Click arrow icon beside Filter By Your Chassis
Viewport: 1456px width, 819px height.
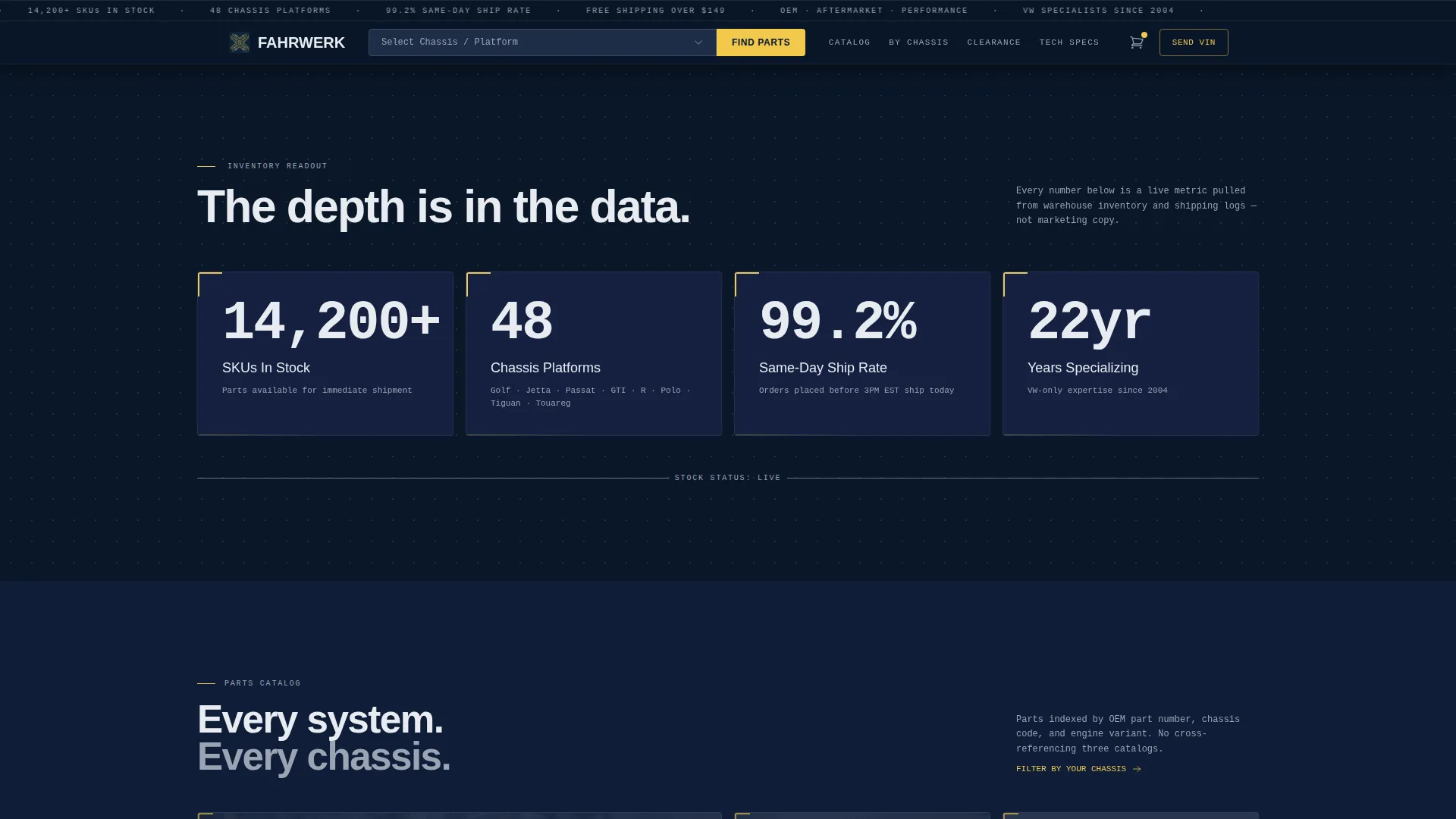[1137, 769]
